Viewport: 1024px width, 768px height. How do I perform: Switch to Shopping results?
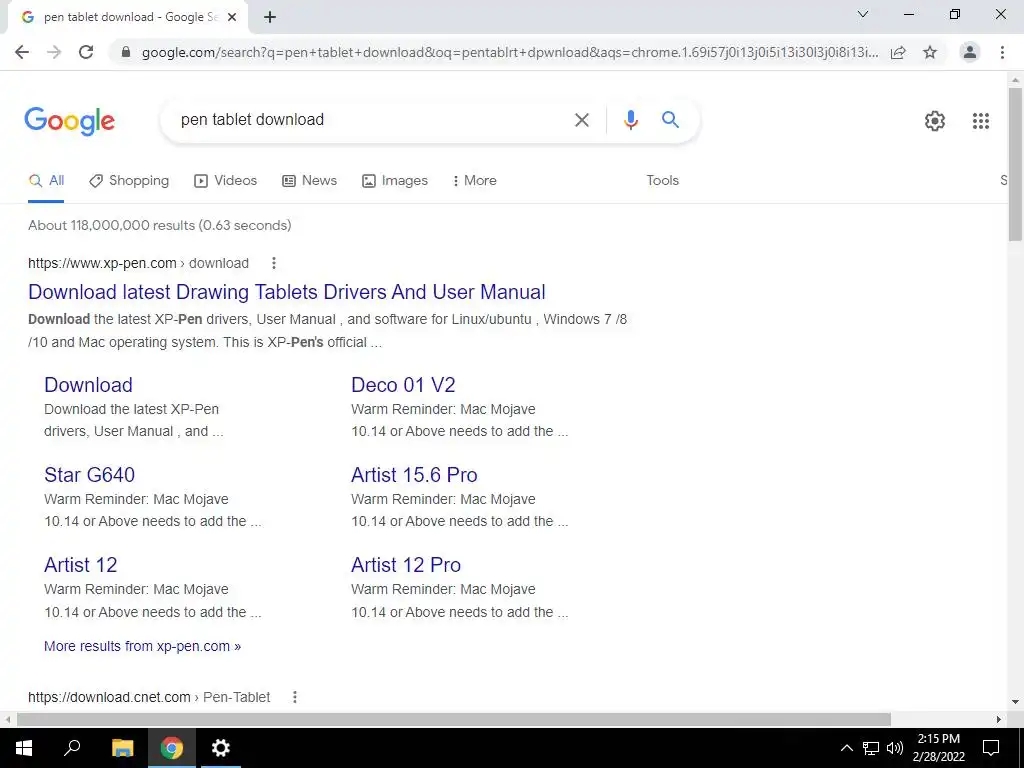129,181
